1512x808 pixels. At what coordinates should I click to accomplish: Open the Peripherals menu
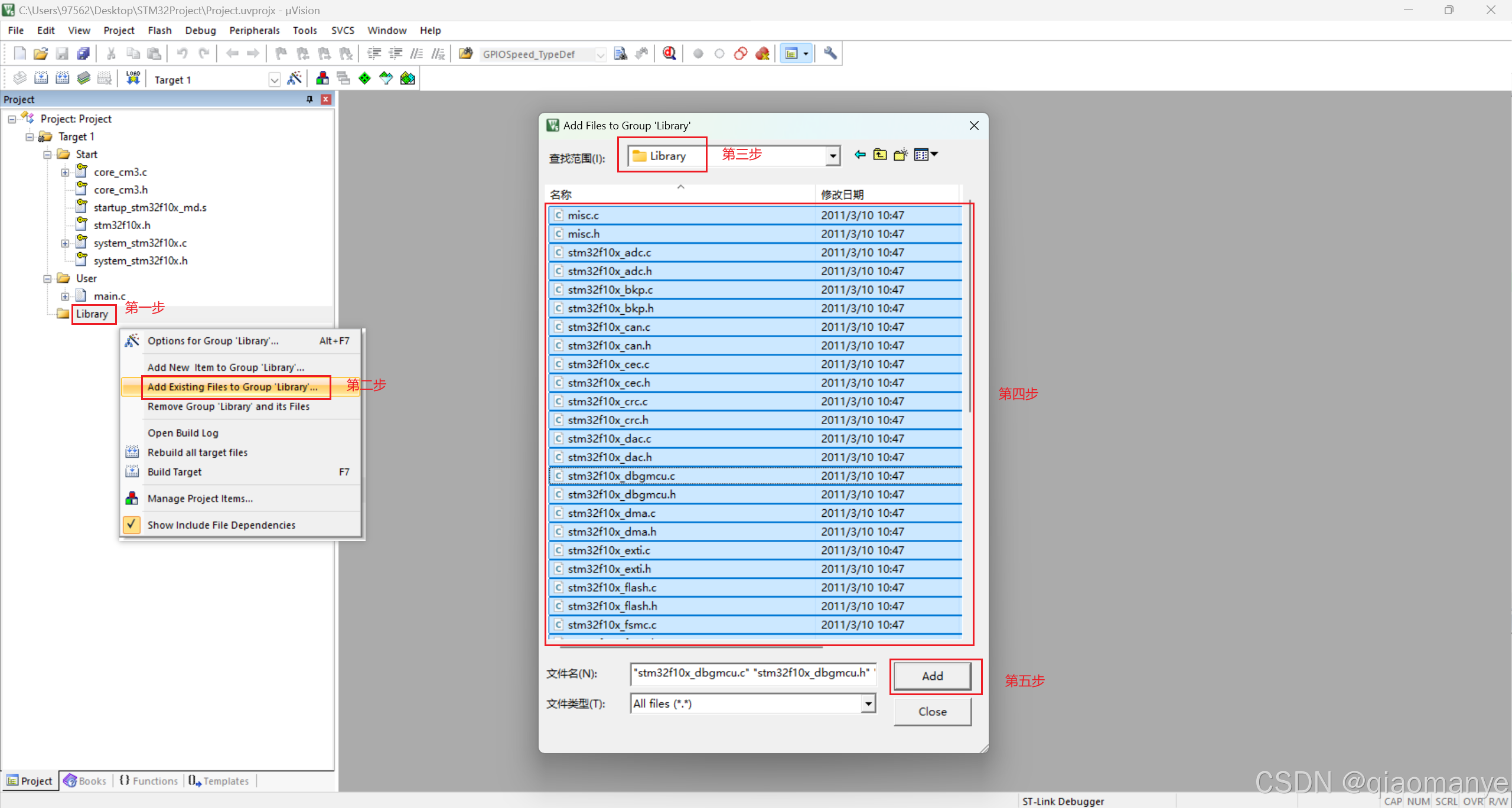[x=254, y=30]
